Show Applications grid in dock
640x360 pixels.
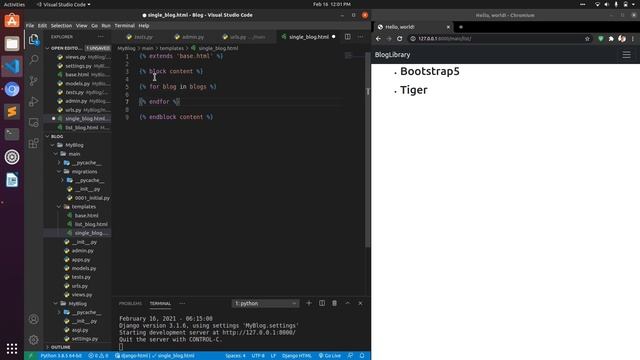[12, 348]
